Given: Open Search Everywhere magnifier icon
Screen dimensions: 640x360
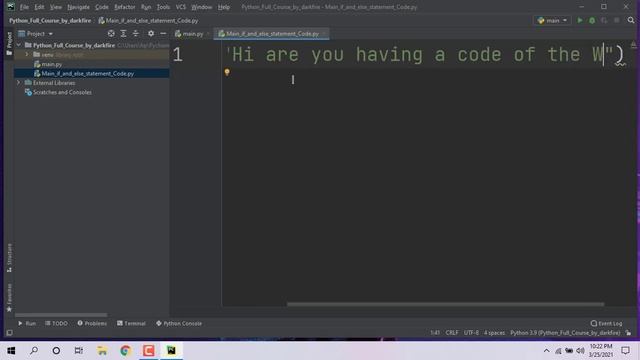Looking at the screenshot, I should [x=631, y=20].
